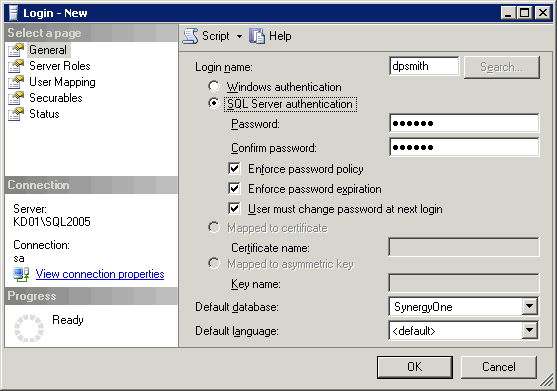Click the Login name input field

point(424,66)
